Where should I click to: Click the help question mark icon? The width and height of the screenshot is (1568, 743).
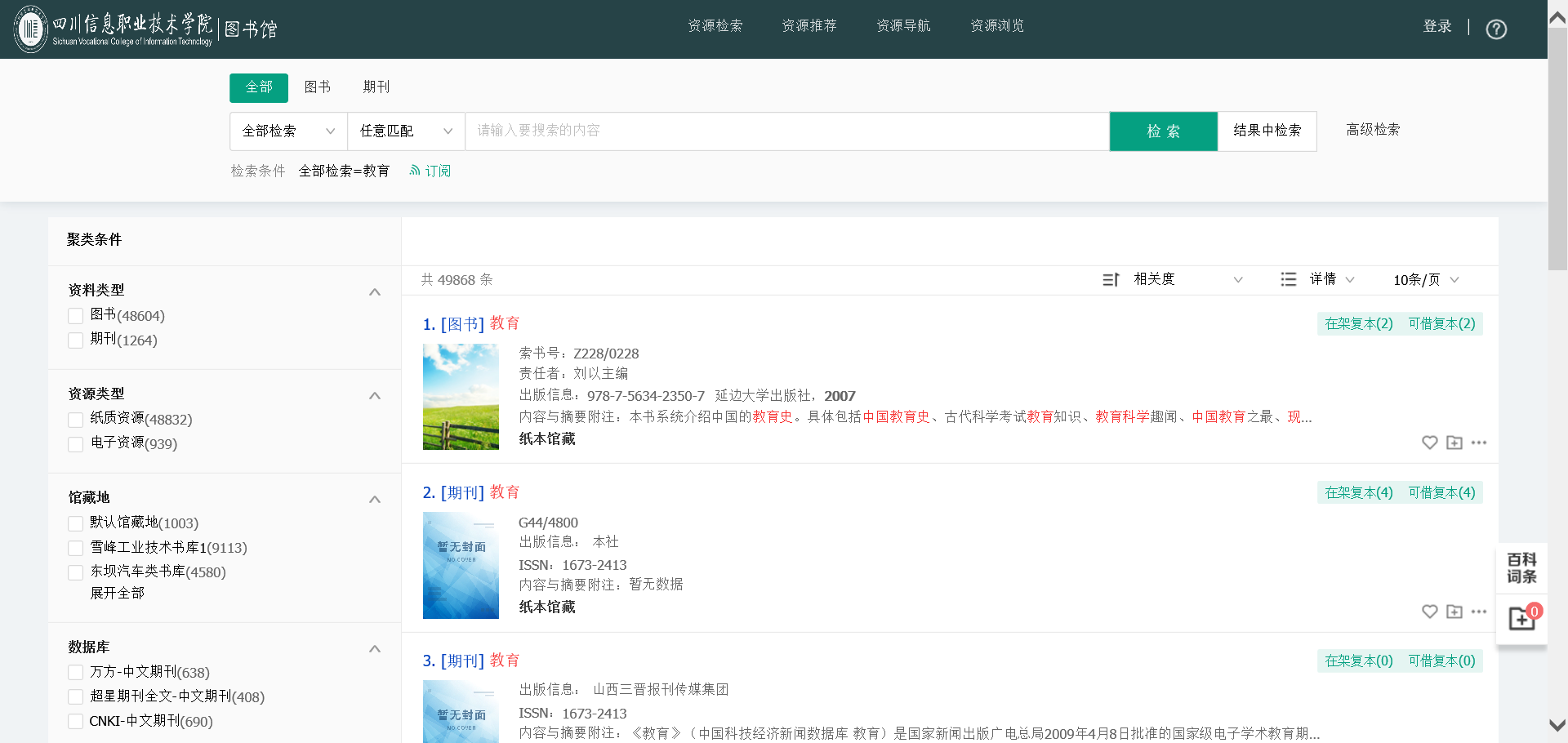tap(1496, 29)
